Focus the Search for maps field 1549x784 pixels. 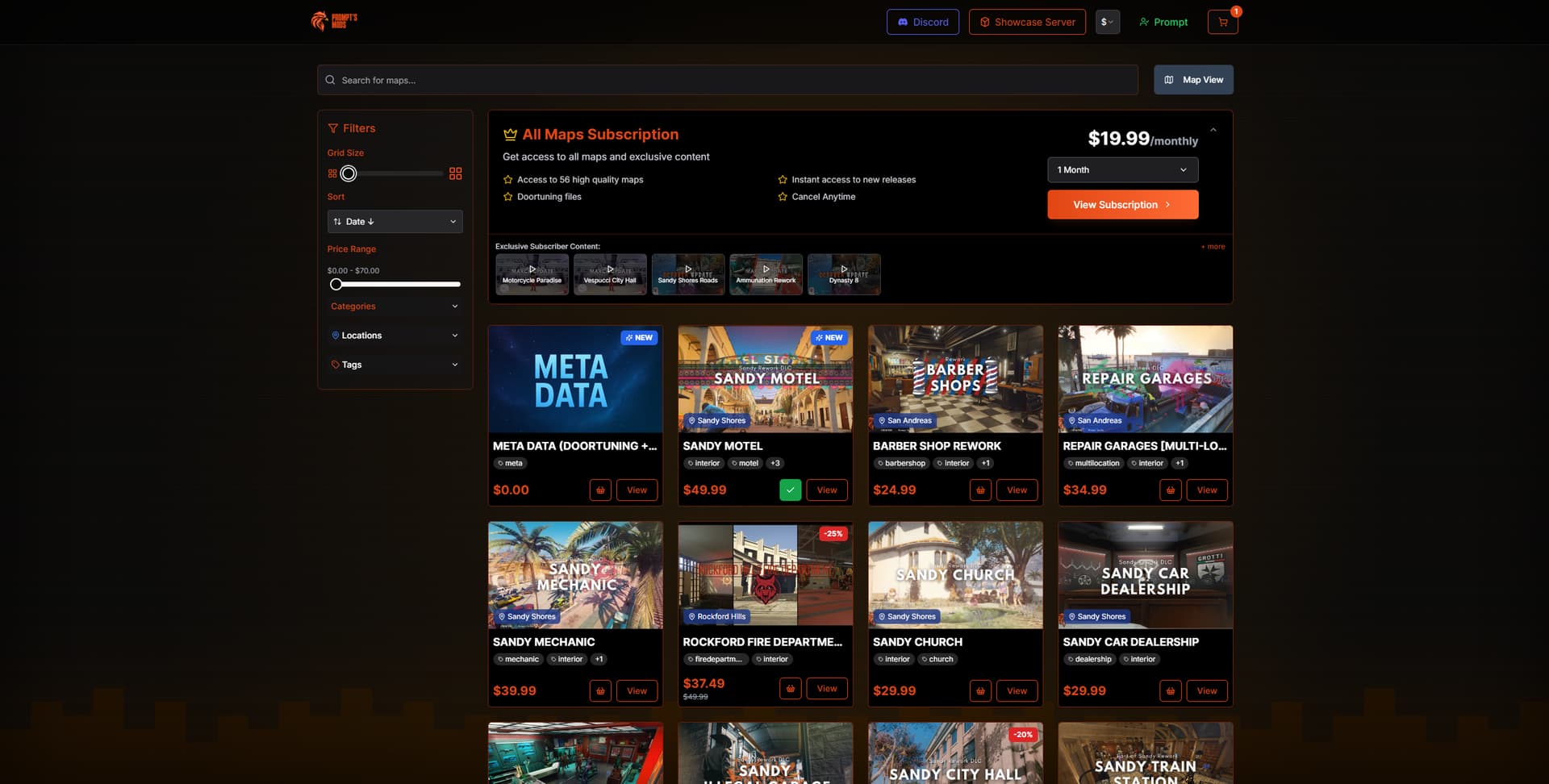pyautogui.click(x=728, y=80)
